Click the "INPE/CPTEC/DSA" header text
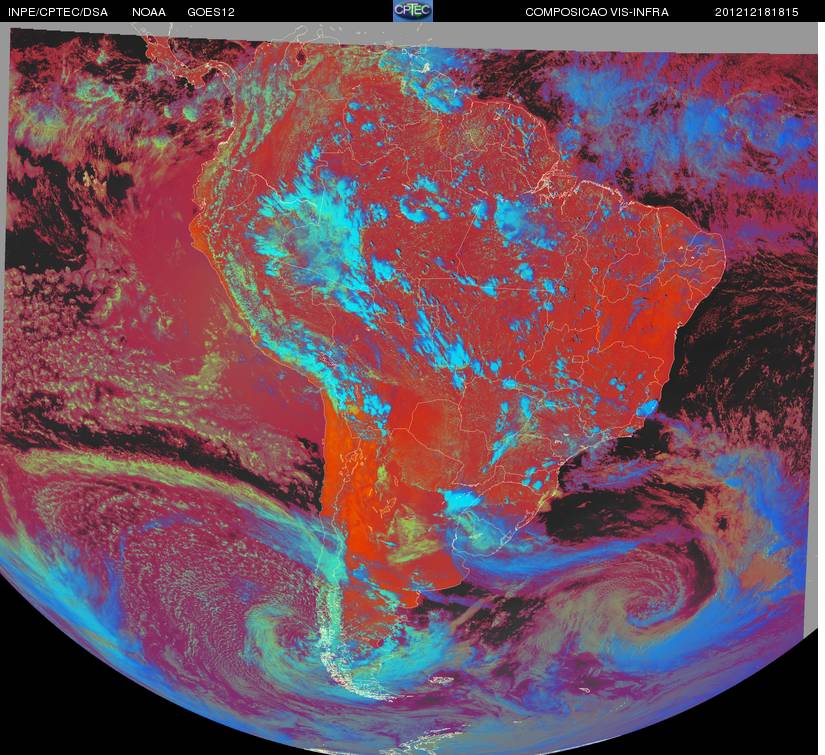This screenshot has height=755, width=825. [x=57, y=12]
